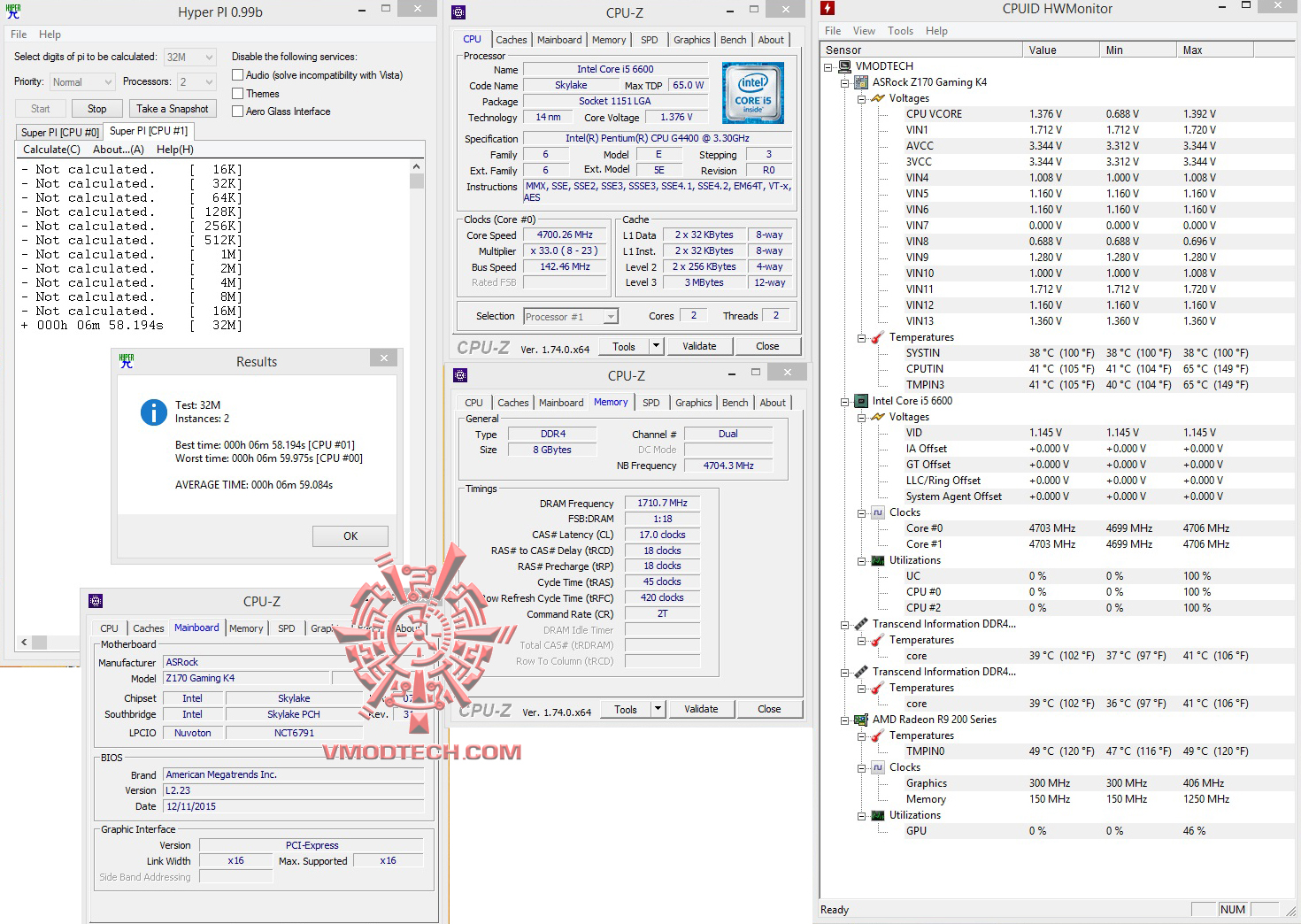Screen dimensions: 1301x924
Task: Select the Memory tab in the Mainboard CPU-Z window
Action: pos(246,628)
